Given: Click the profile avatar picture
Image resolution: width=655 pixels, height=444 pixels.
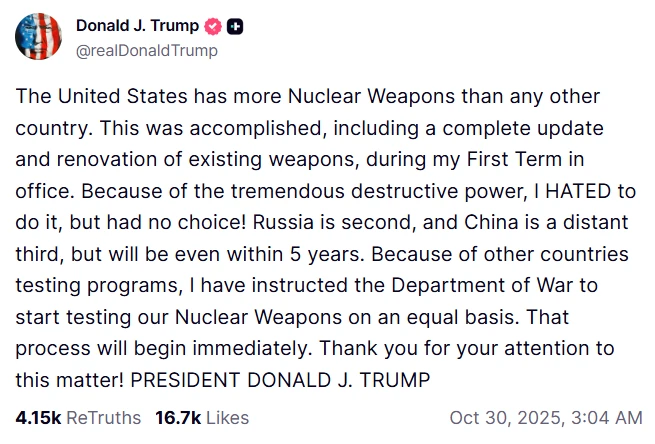Looking at the screenshot, I should coord(41,37).
